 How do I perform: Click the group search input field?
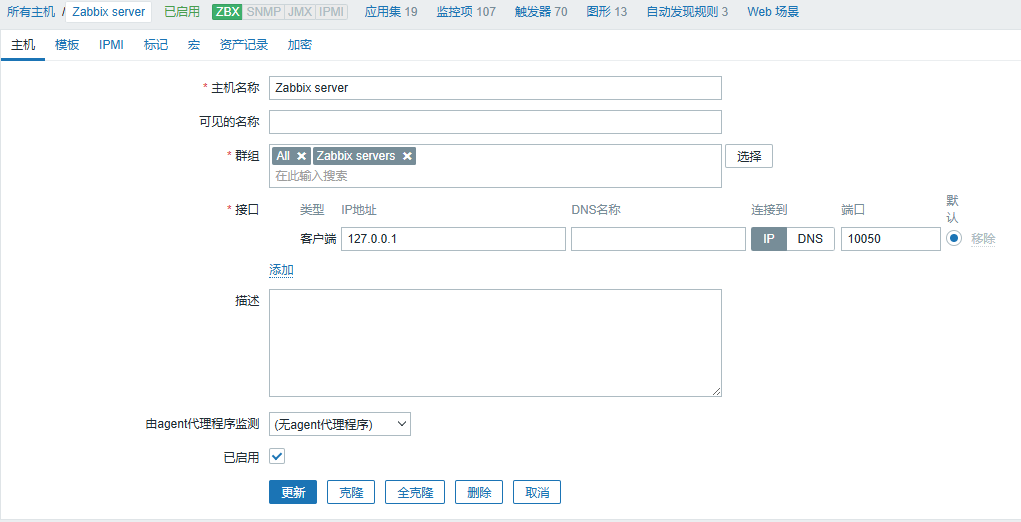click(495, 176)
